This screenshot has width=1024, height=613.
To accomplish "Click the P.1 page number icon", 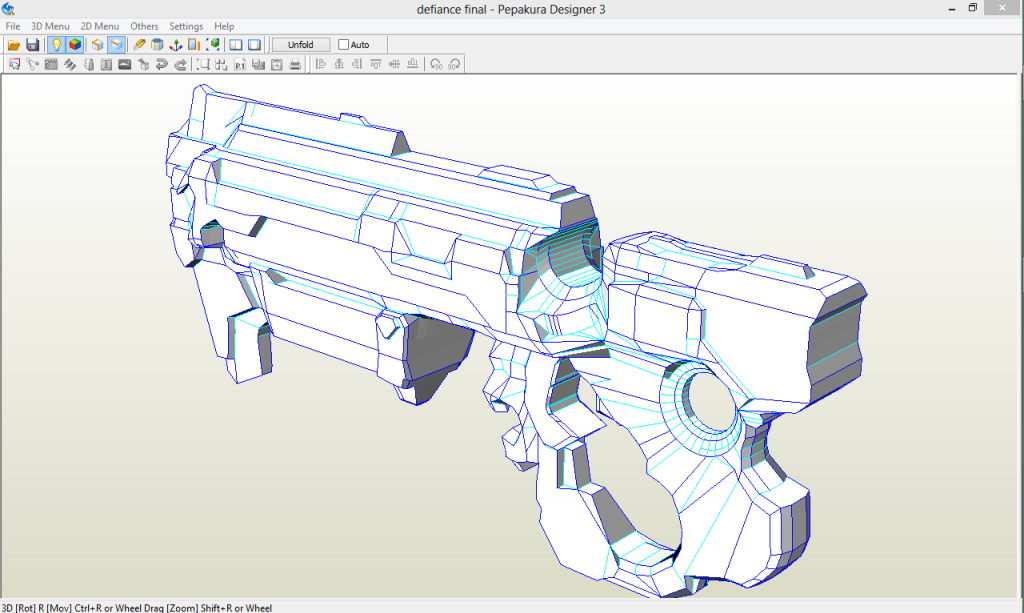I will tap(240, 64).
